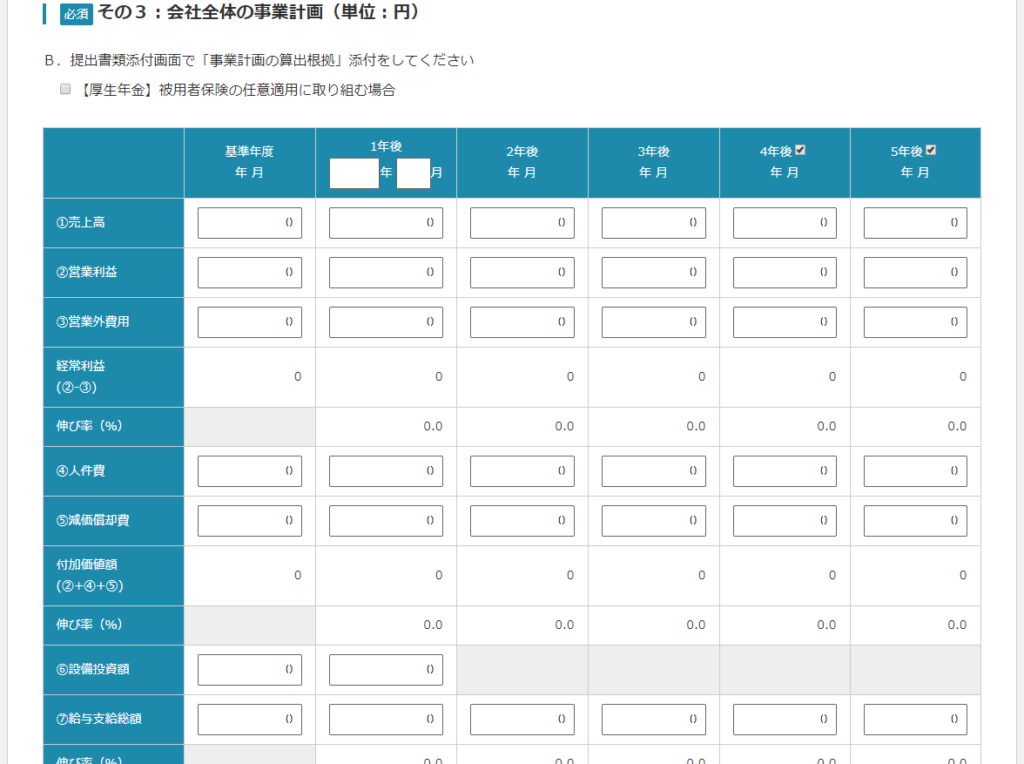Click the ⑦給与支給総額 input for 2年後
Viewport: 1024px width, 764px height.
521,718
